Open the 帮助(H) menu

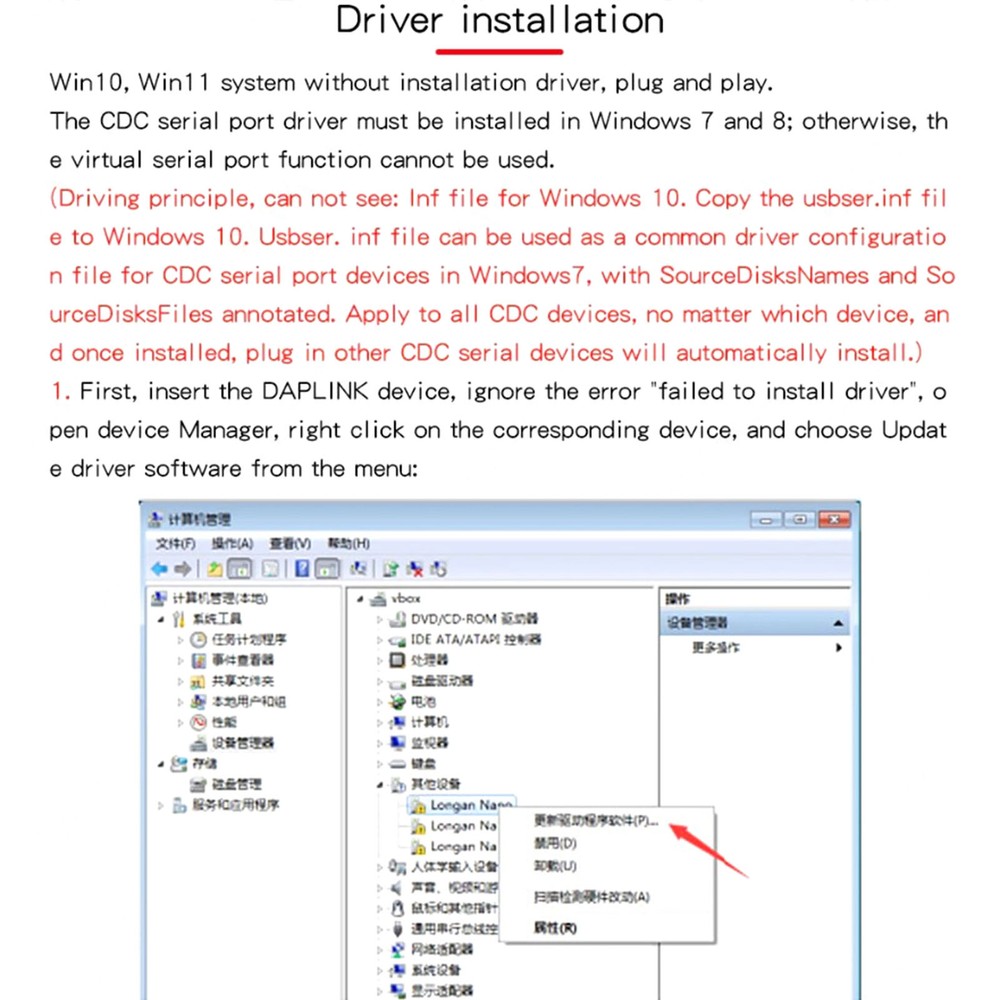click(348, 543)
